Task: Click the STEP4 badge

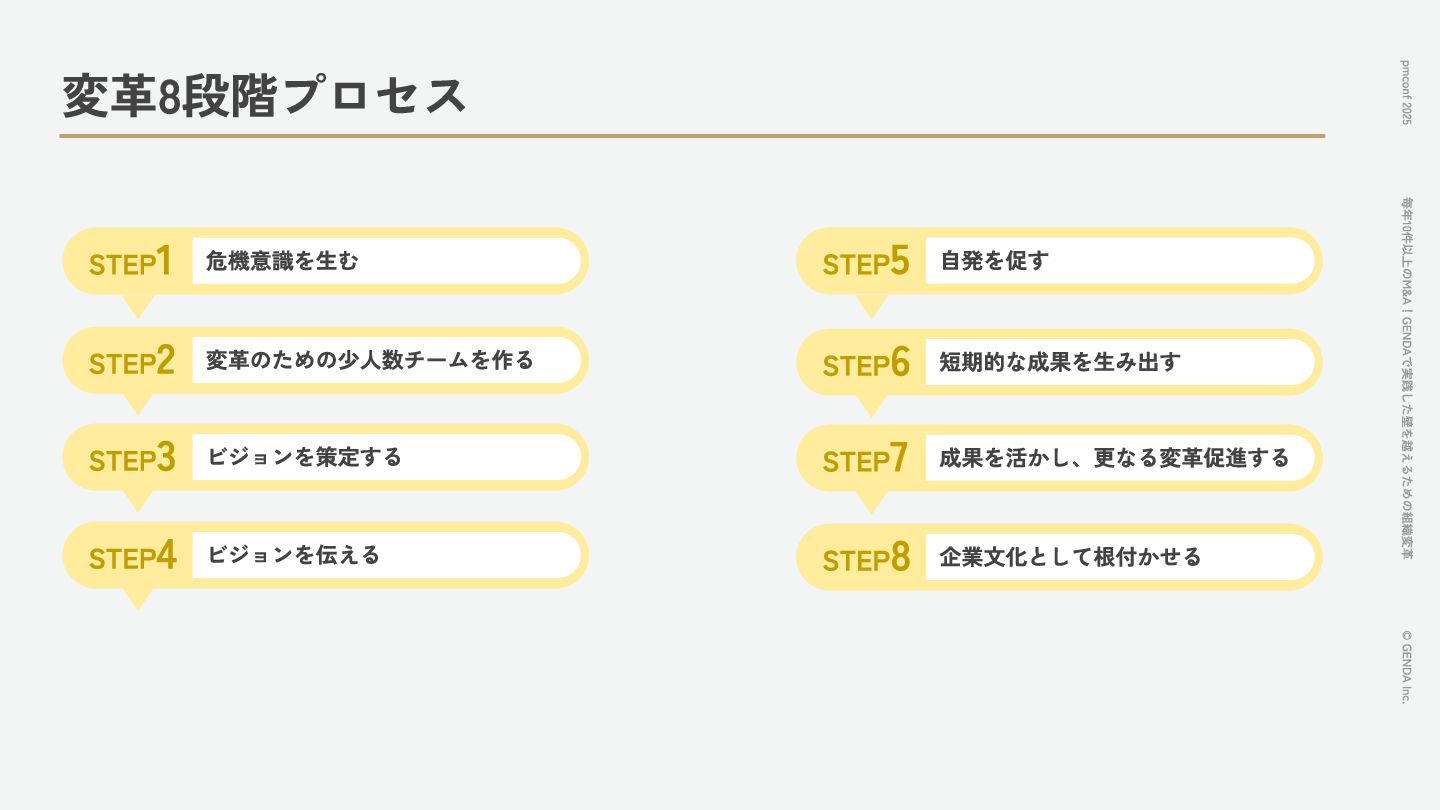Action: 132,556
